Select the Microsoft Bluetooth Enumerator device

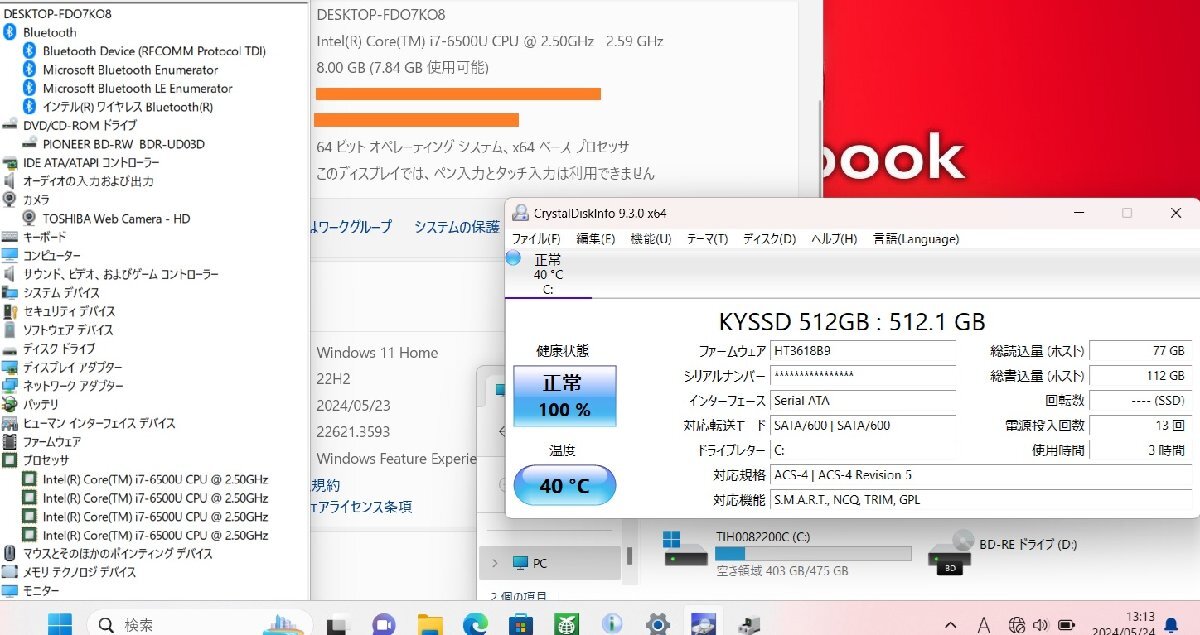tap(130, 70)
